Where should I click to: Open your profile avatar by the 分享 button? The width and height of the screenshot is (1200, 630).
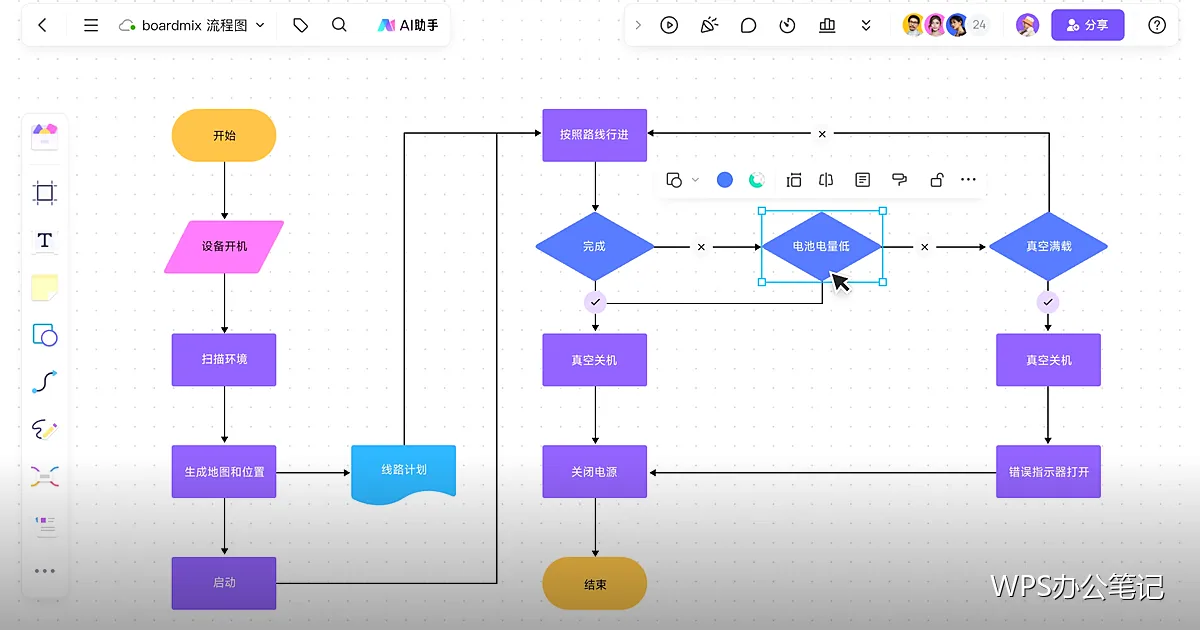point(1027,25)
